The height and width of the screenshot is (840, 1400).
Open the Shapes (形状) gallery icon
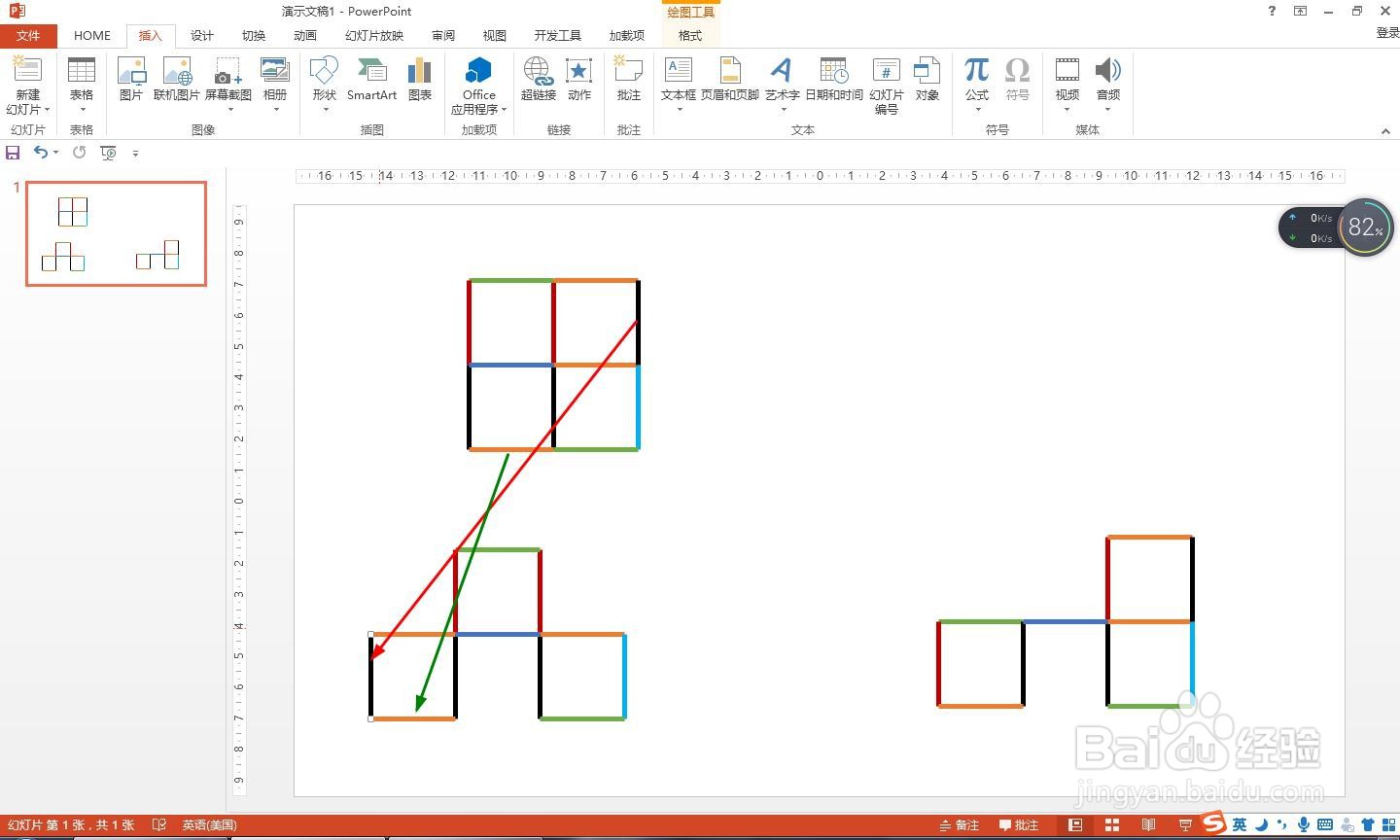324,70
